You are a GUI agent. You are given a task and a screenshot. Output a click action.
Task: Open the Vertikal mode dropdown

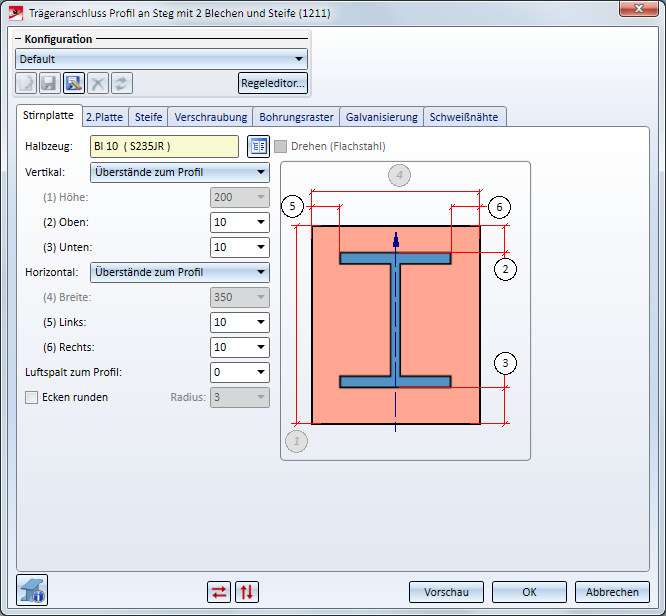(261, 172)
